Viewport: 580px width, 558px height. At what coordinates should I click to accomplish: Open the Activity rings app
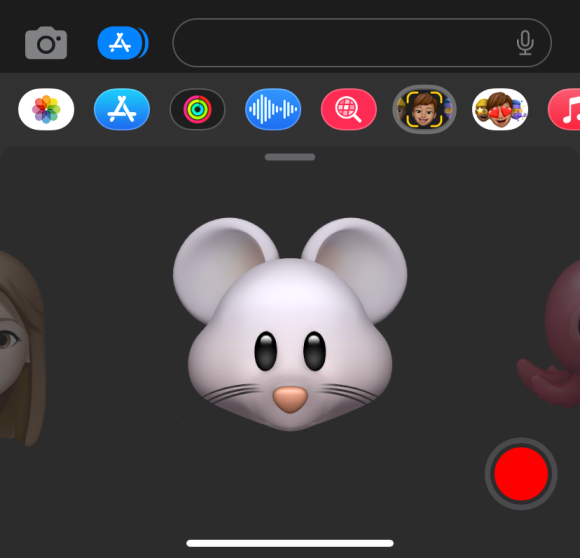[x=198, y=109]
